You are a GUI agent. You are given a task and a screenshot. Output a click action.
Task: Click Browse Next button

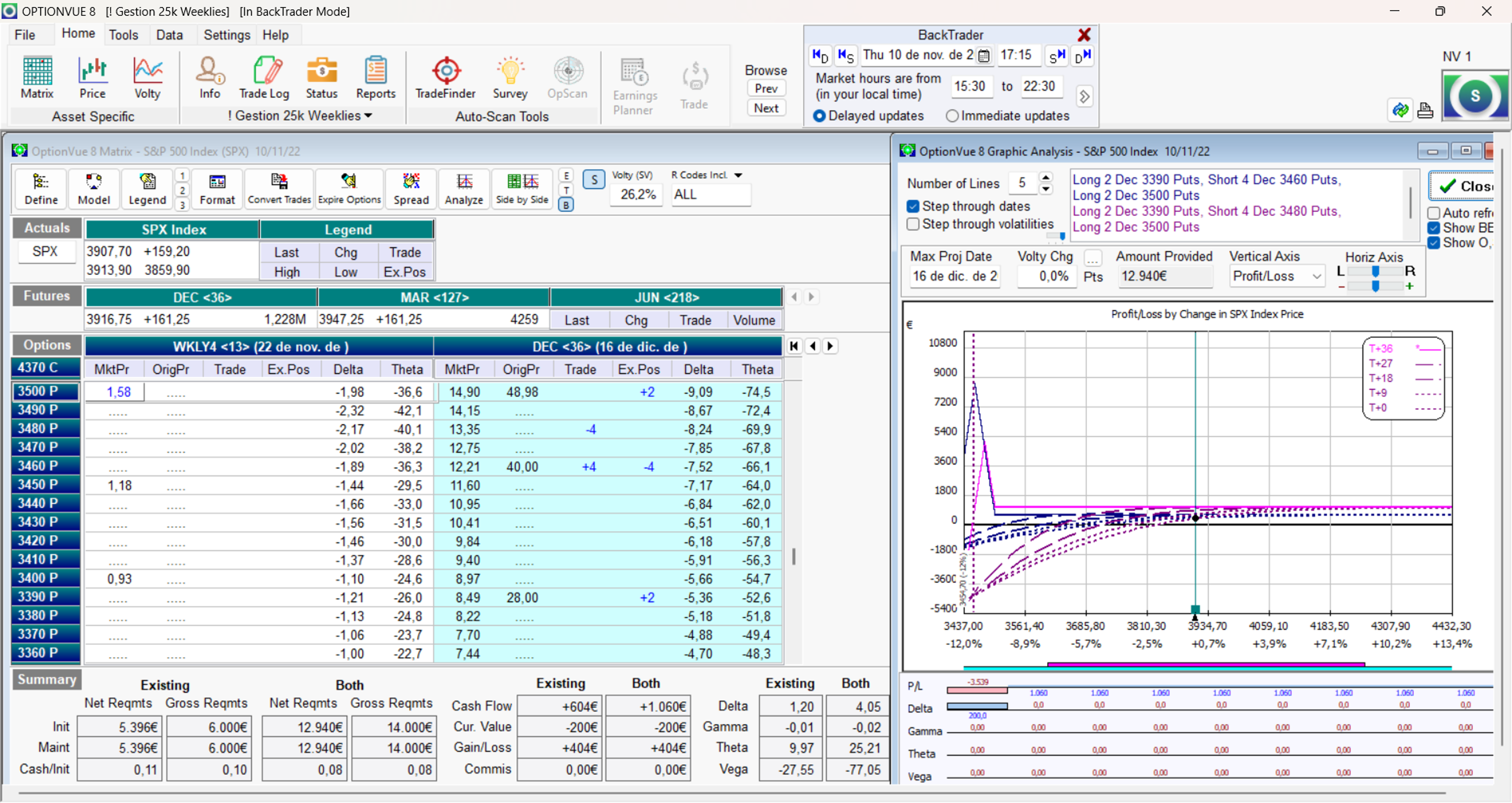click(x=766, y=109)
